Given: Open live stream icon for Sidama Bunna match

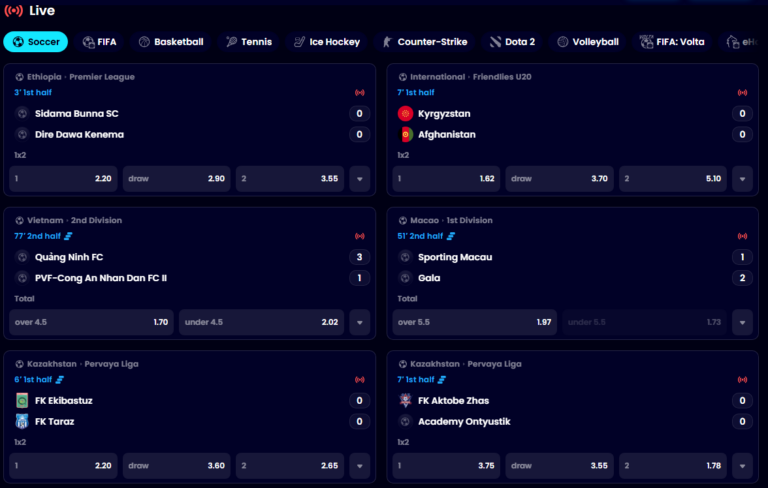Looking at the screenshot, I should [x=360, y=93].
